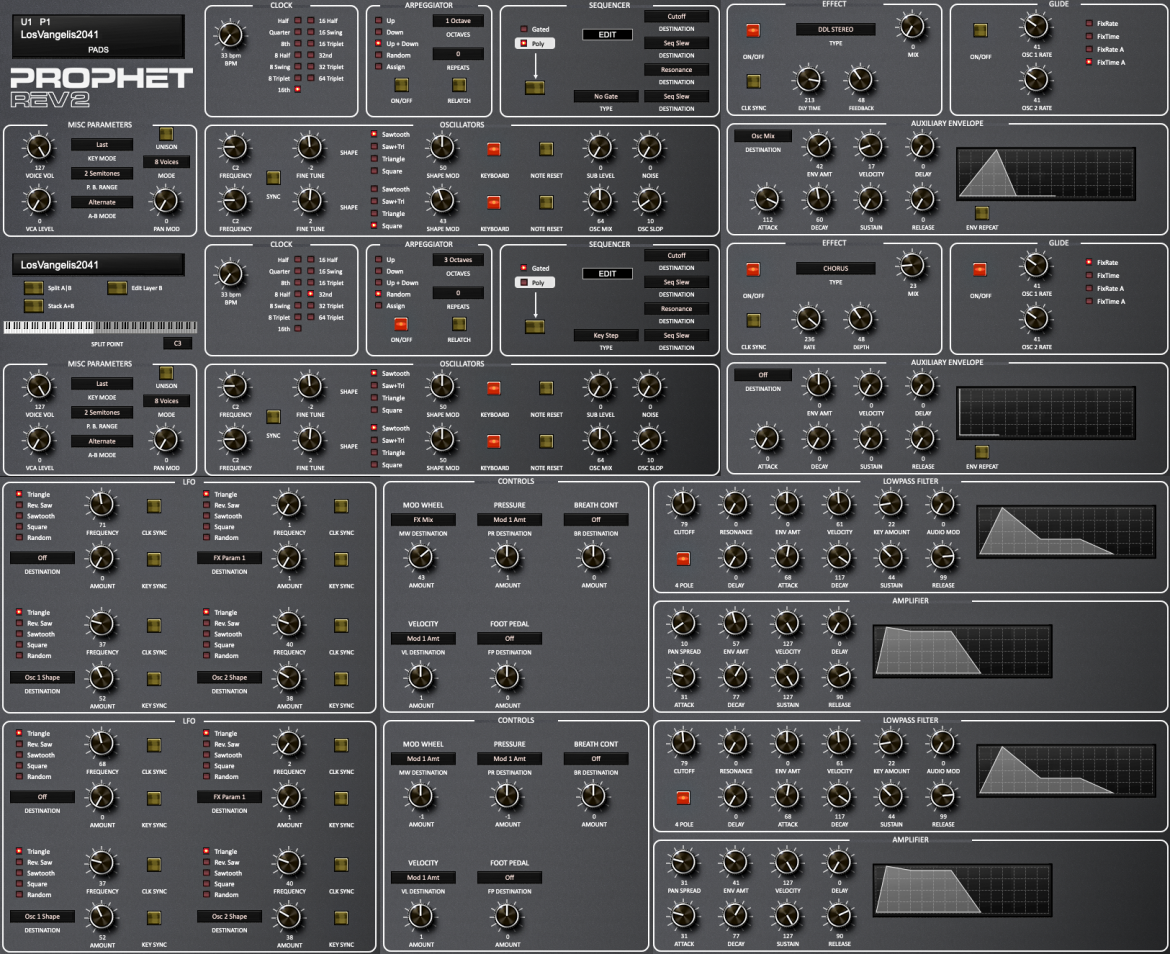1170x954 pixels.
Task: Click the effect FEEDBACK knob
Action: tap(860, 80)
